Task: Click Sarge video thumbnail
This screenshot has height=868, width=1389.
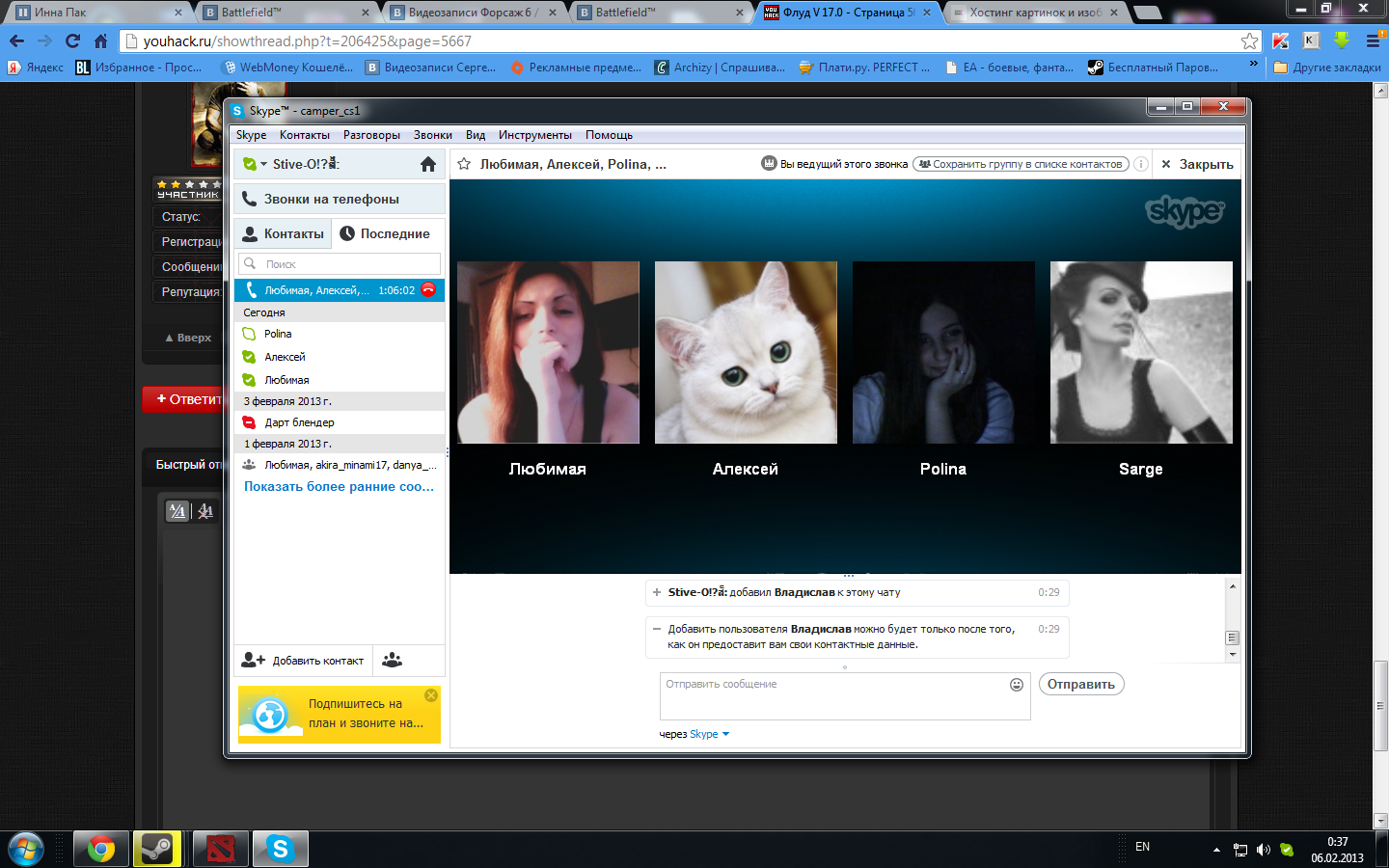Action: (1141, 352)
